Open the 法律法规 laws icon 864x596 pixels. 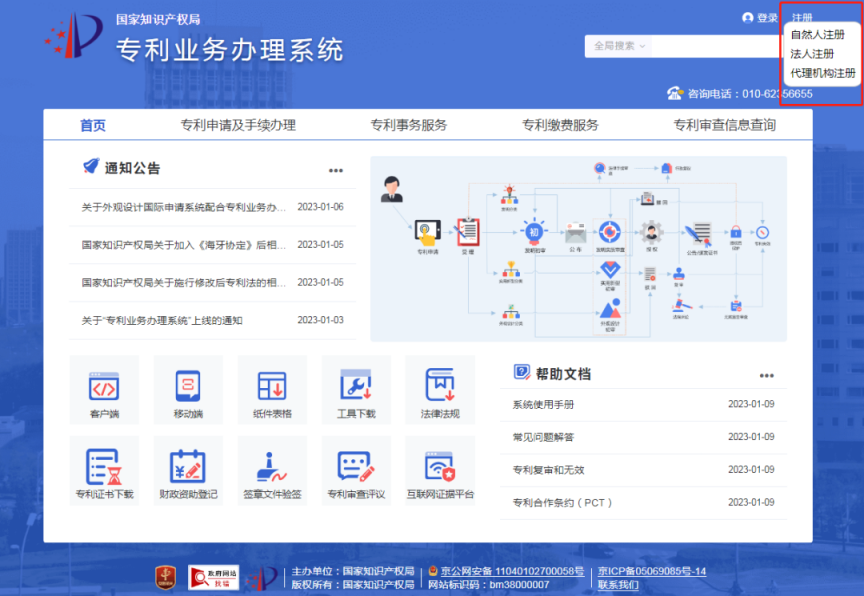(x=440, y=390)
